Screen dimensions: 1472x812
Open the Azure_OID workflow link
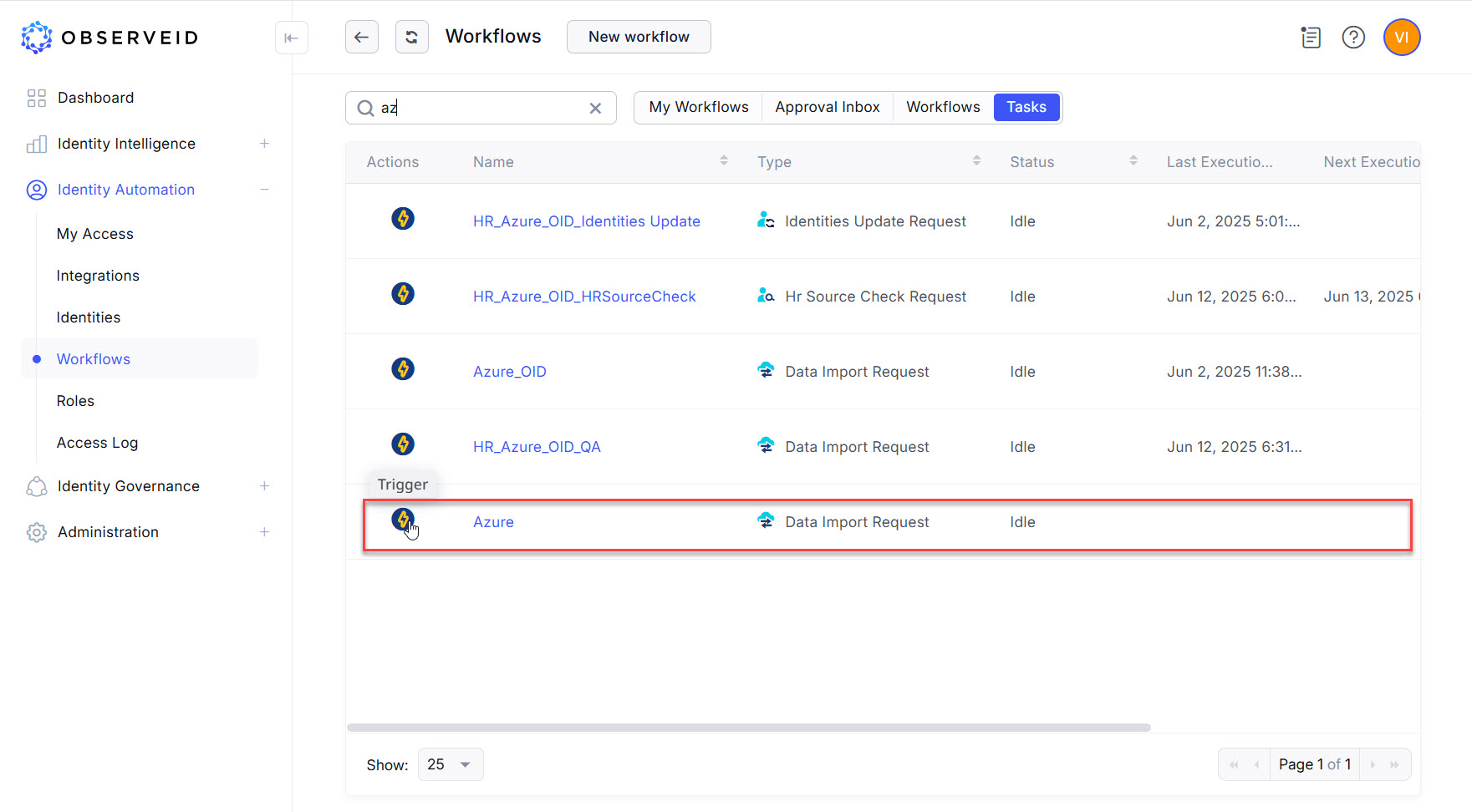click(509, 372)
